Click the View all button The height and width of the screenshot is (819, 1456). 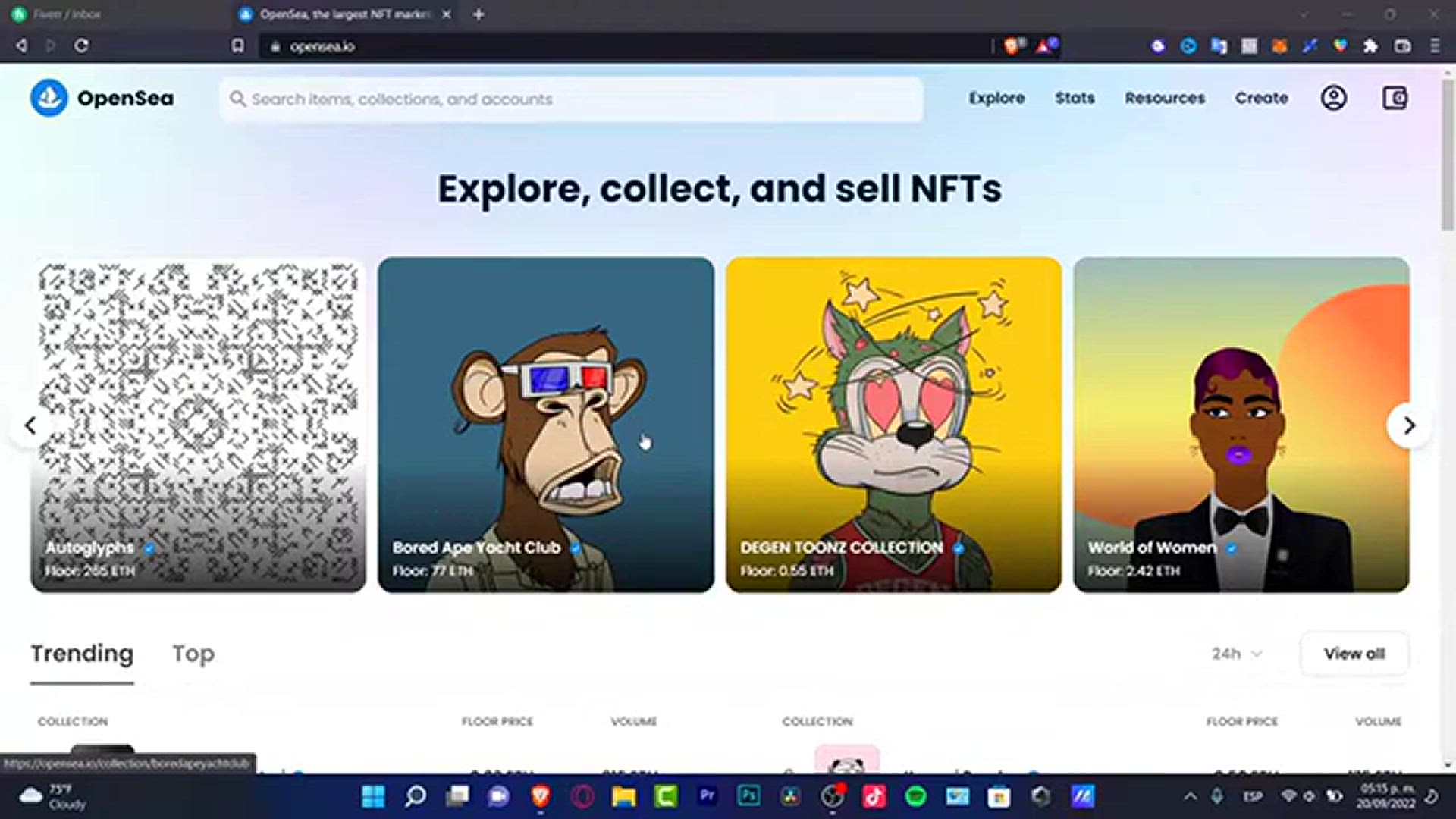tap(1354, 654)
